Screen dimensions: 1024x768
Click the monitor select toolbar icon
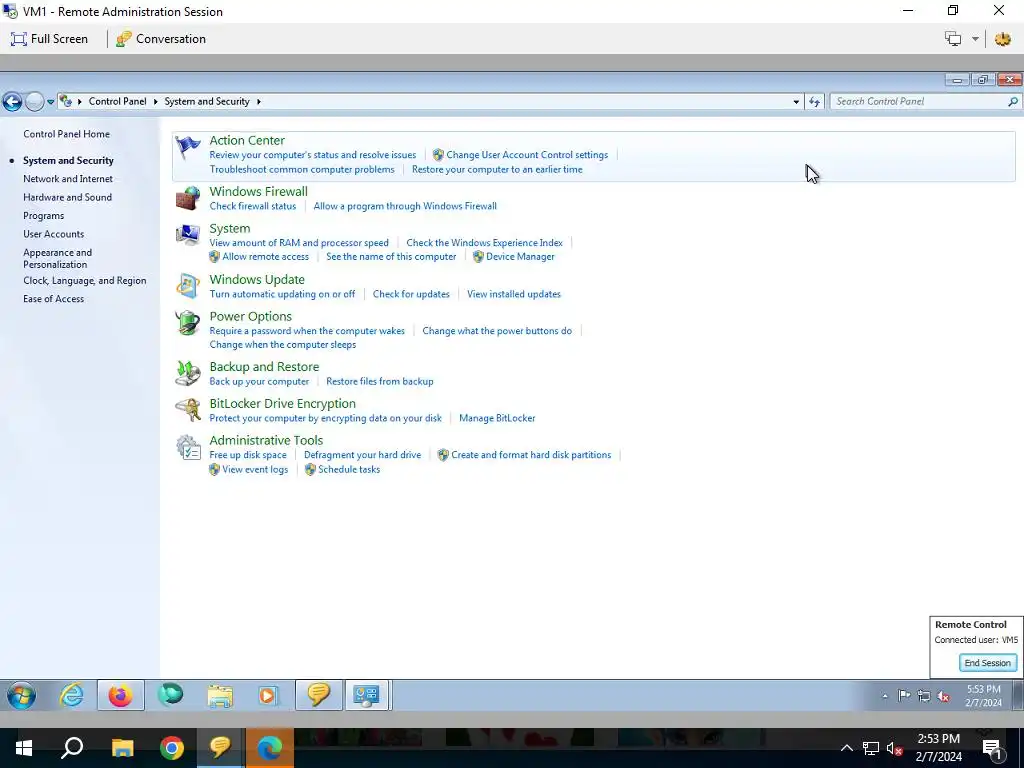[953, 39]
